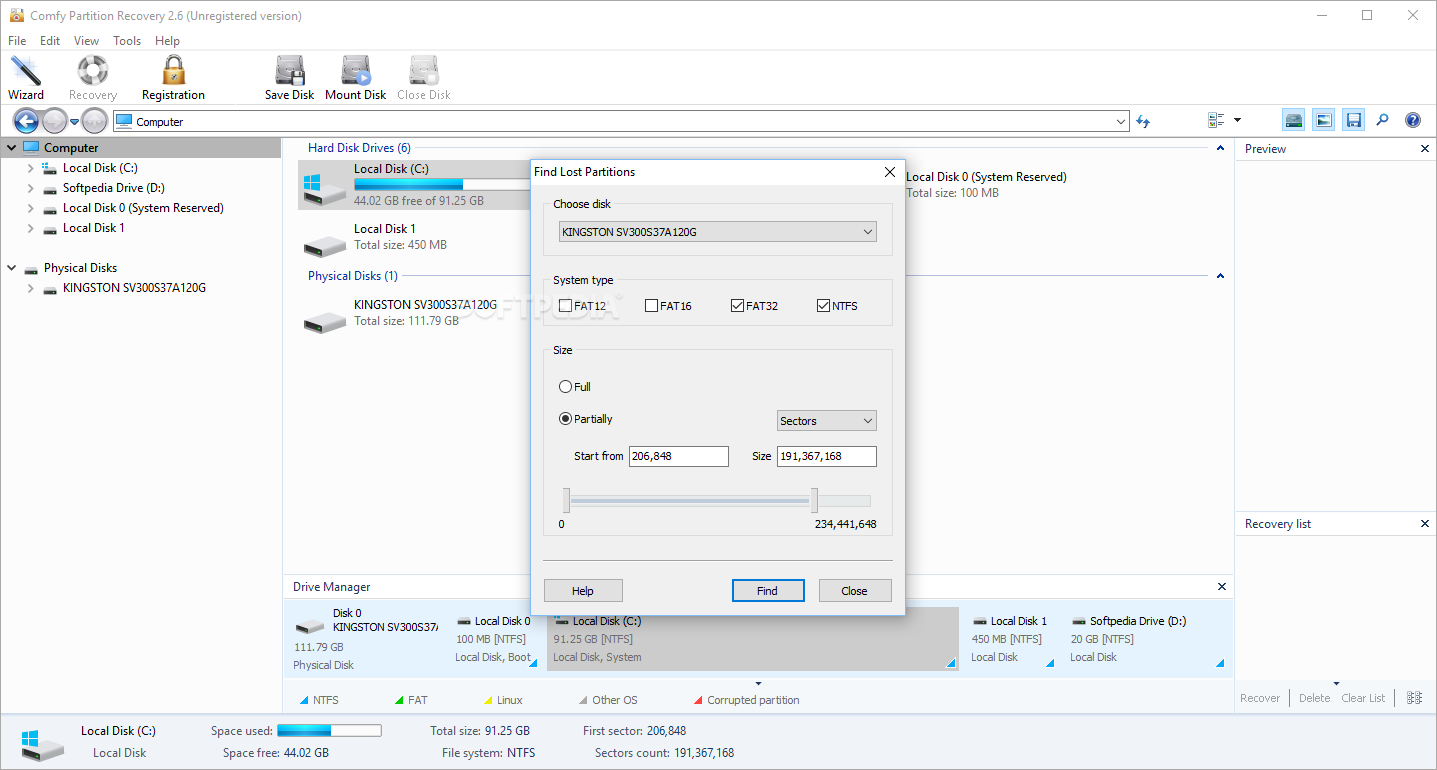
Task: Click Disk 0 KINGSTON in Drive Manager
Action: [x=367, y=638]
